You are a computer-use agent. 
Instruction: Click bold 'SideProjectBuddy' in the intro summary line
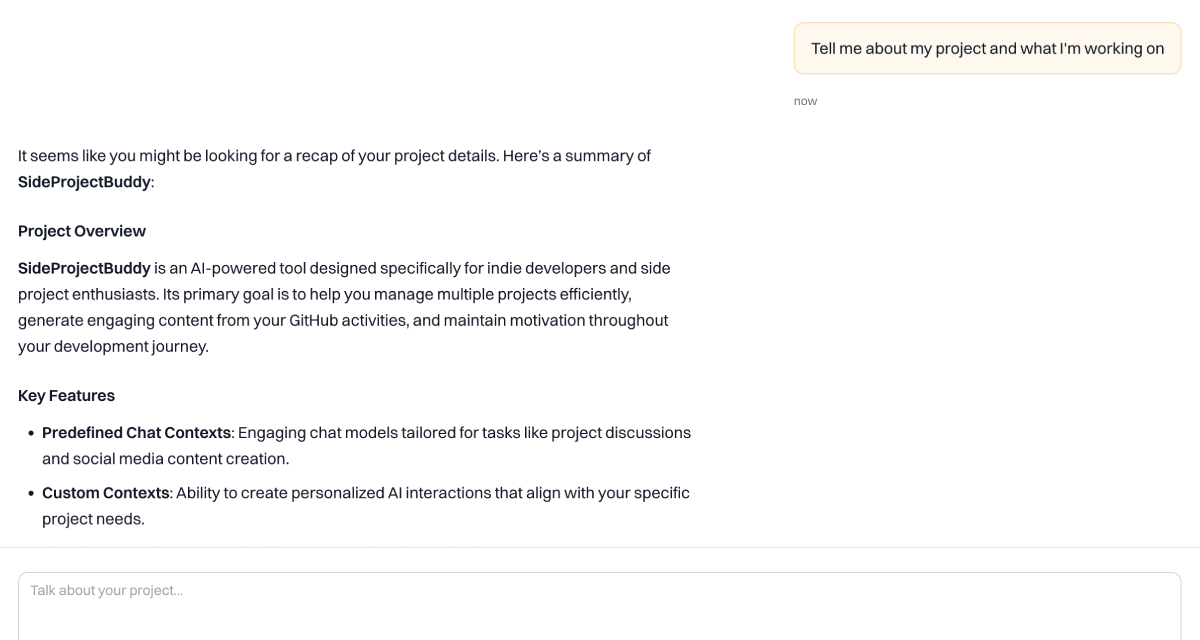(84, 182)
